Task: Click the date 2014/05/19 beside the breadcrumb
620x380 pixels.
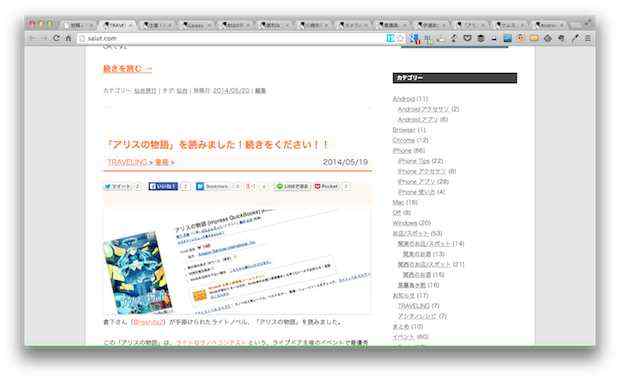Action: [x=345, y=162]
